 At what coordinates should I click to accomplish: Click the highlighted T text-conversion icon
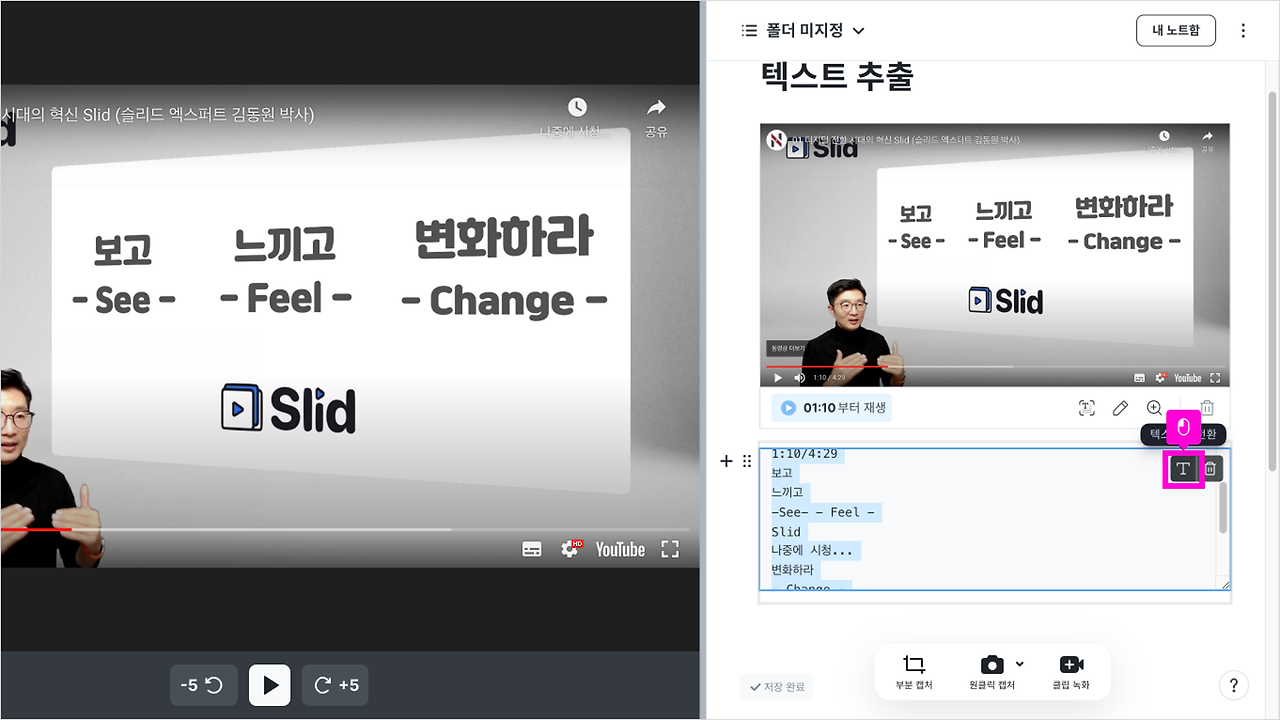pos(1183,468)
